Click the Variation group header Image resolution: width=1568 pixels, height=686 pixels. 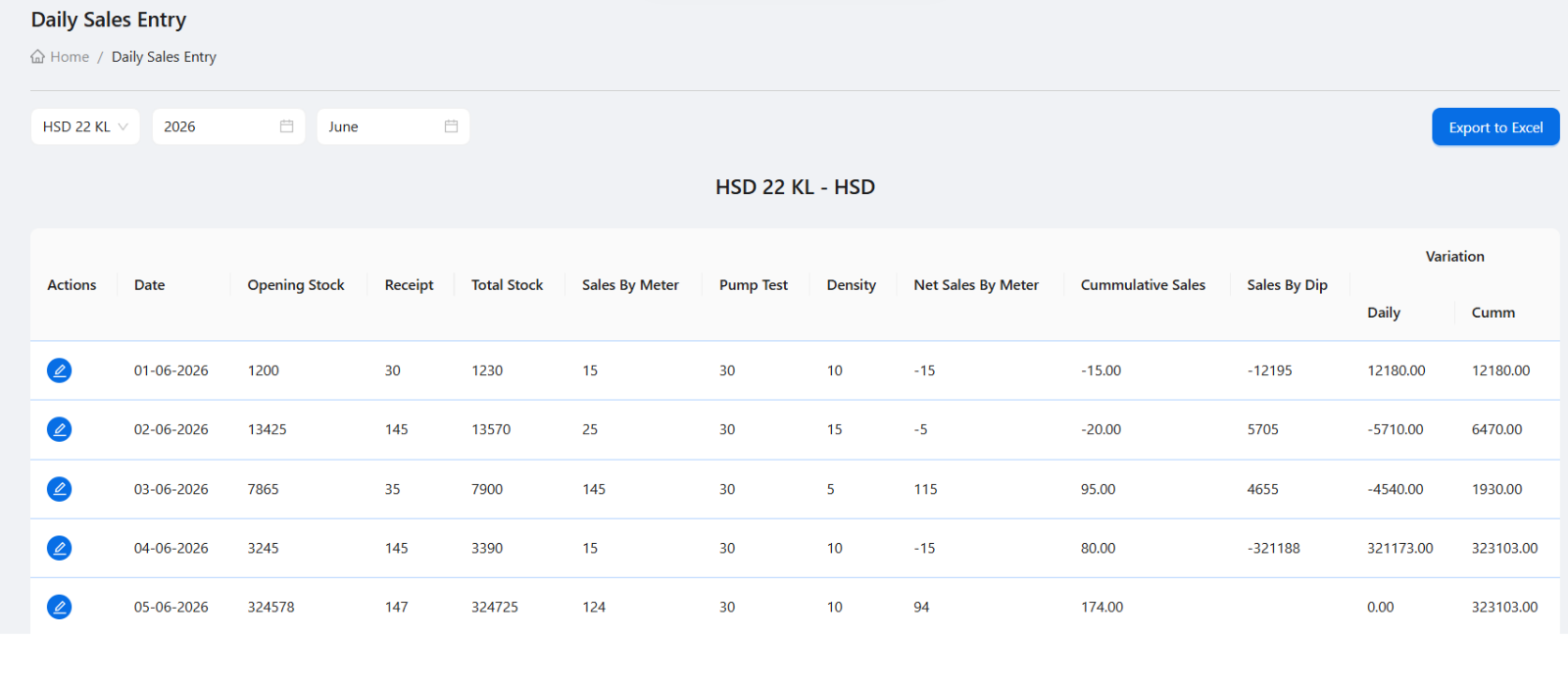(1454, 257)
